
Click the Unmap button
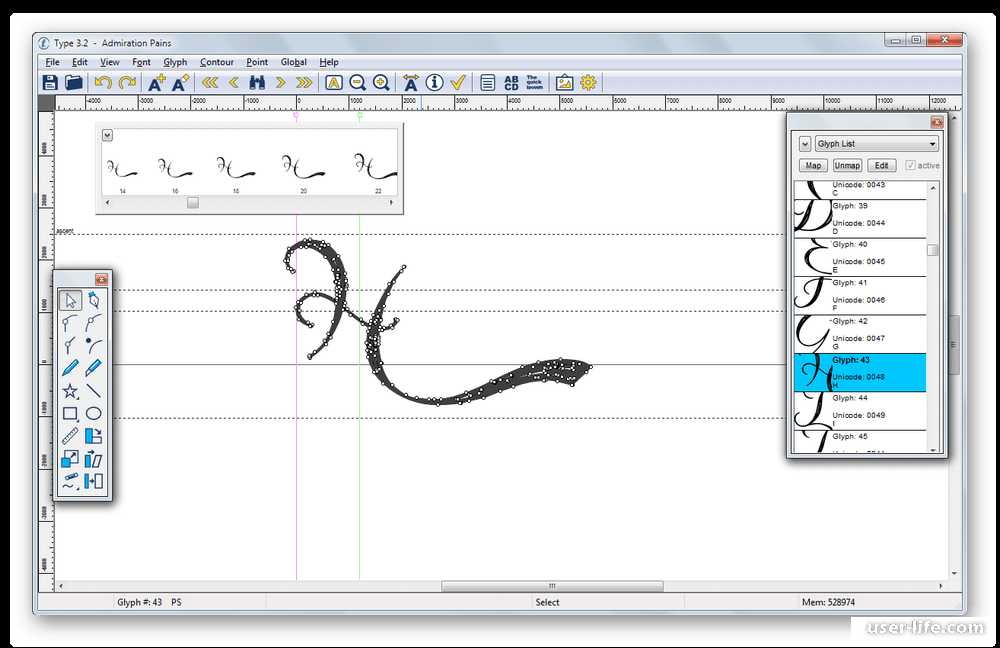pos(847,165)
